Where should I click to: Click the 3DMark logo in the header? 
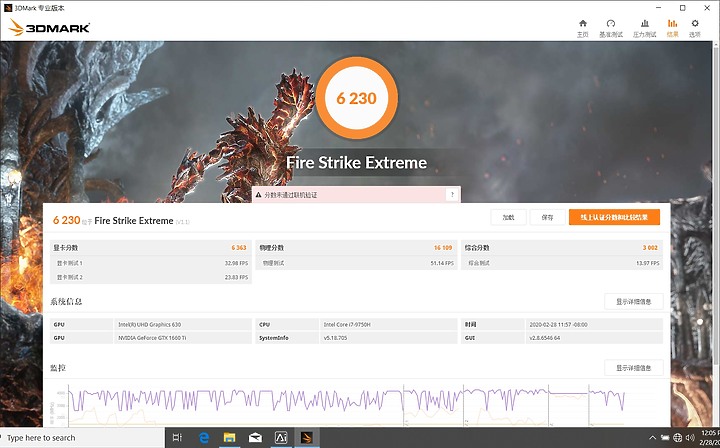coord(49,28)
